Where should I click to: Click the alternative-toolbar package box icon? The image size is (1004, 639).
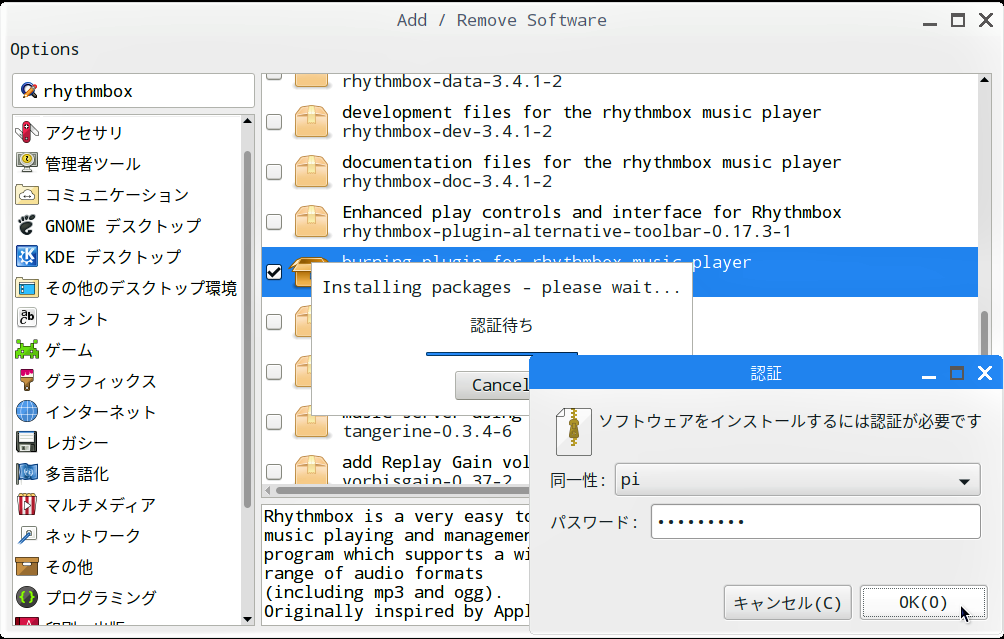tap(311, 222)
